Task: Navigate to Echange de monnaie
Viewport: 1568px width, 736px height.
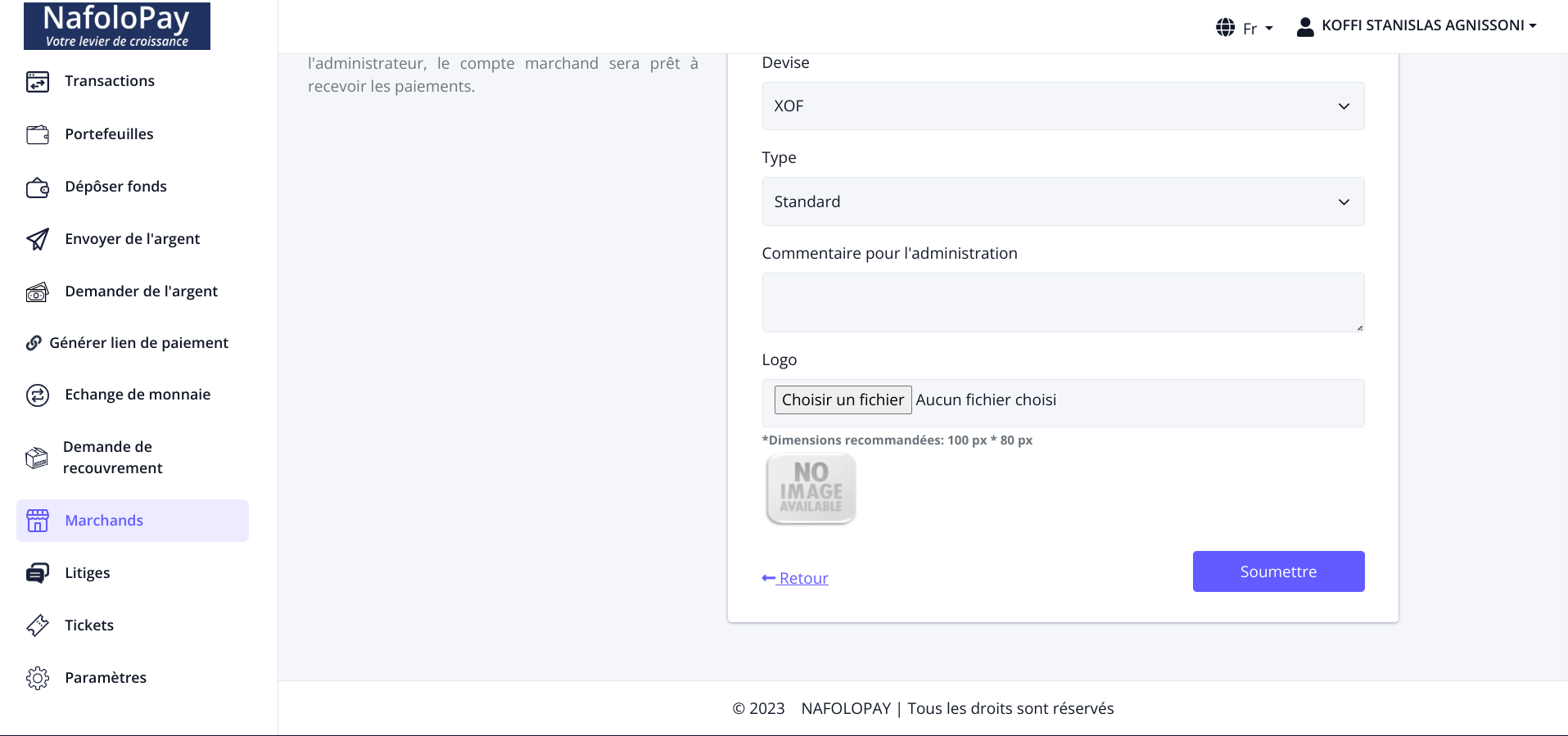Action: (138, 395)
